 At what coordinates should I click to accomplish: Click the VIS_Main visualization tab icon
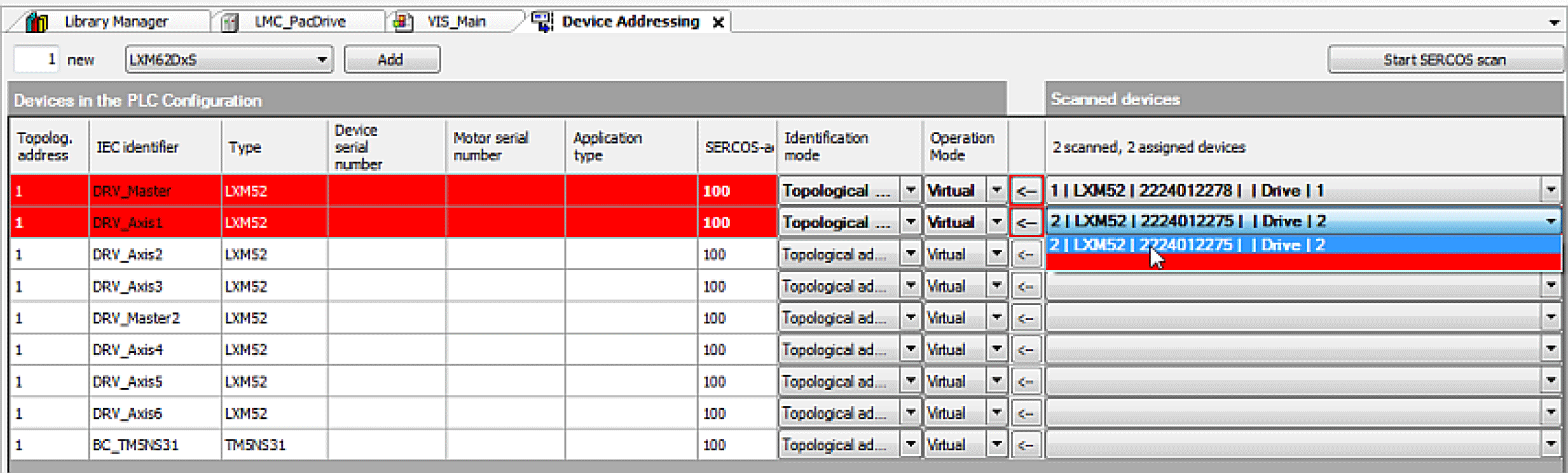tap(402, 22)
